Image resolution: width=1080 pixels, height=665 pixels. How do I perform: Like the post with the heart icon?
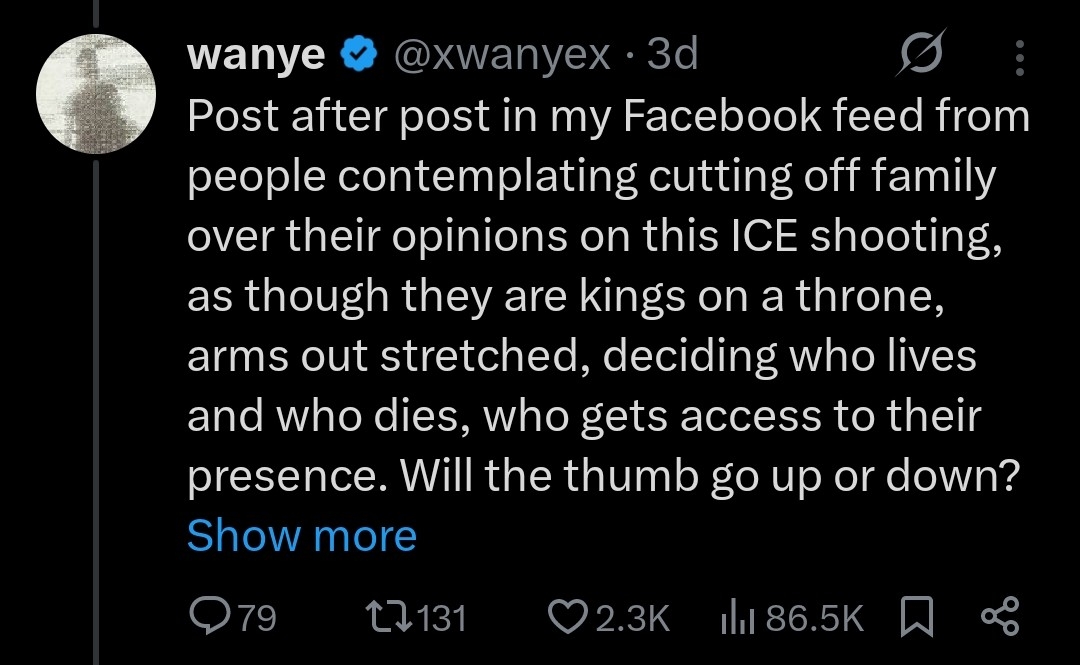pyautogui.click(x=569, y=617)
